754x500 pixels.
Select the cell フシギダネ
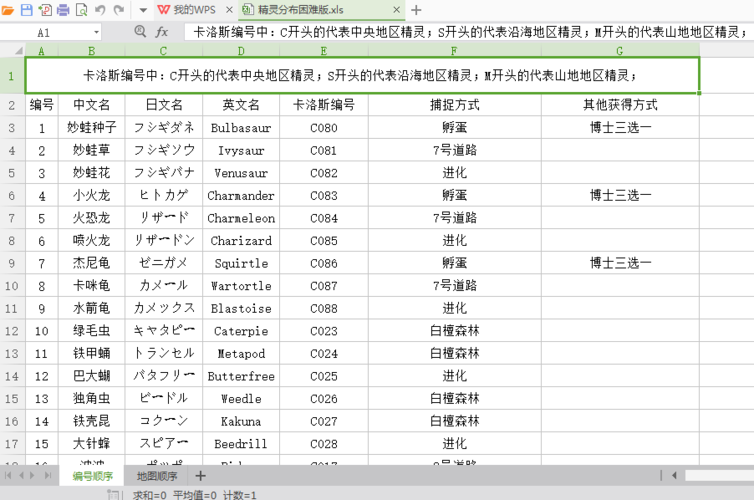[x=163, y=128]
